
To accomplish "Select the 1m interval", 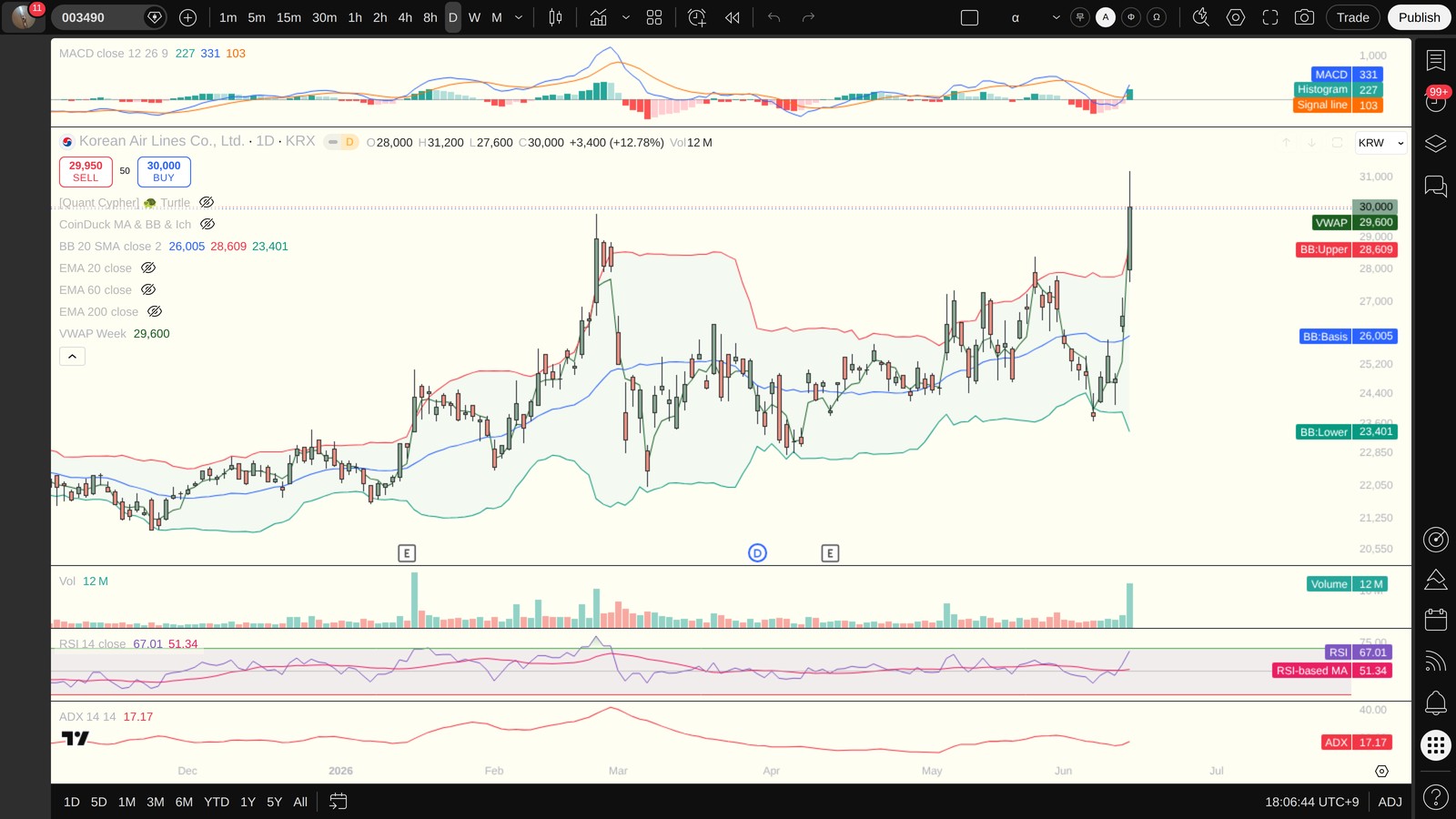I will pos(227,17).
